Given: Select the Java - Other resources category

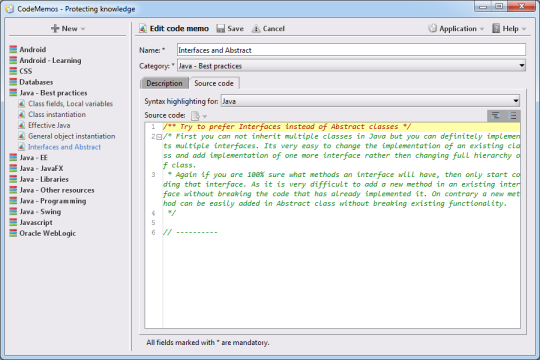Looking at the screenshot, I should [57, 190].
